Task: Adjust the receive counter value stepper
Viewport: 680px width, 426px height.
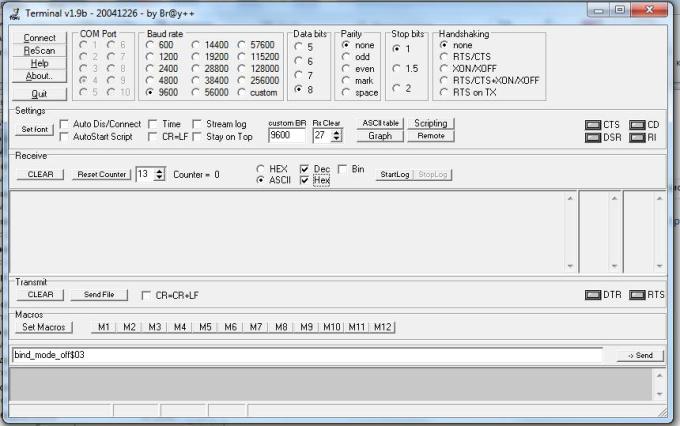Action: coord(157,174)
